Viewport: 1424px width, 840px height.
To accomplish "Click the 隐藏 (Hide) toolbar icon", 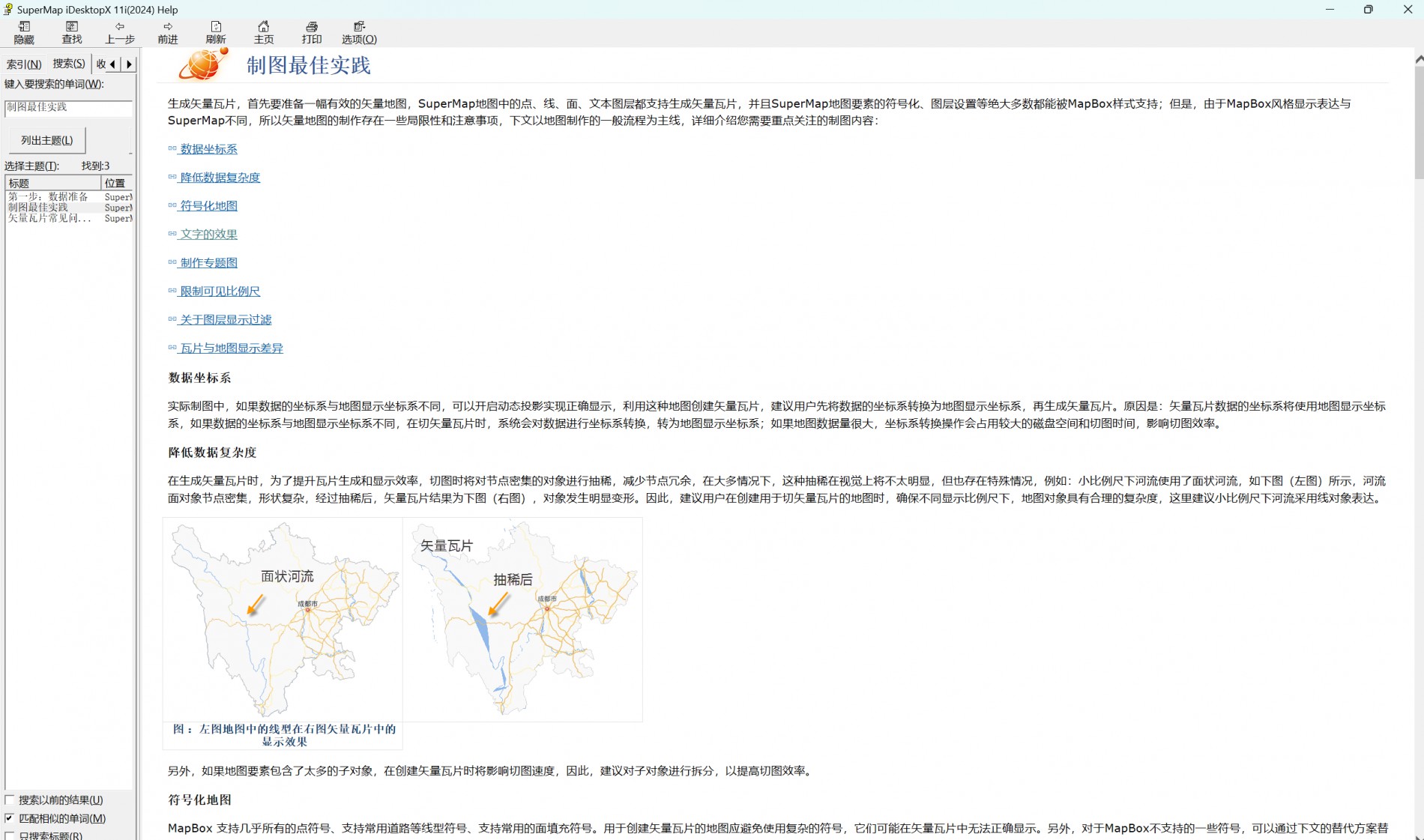I will point(24,32).
